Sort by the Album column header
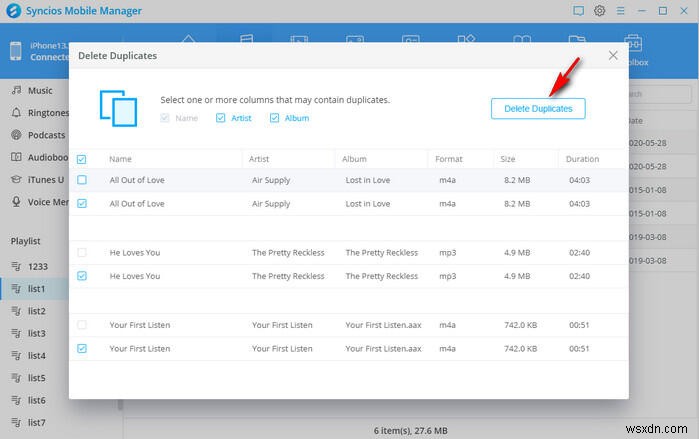The width and height of the screenshot is (699, 439). tap(354, 159)
